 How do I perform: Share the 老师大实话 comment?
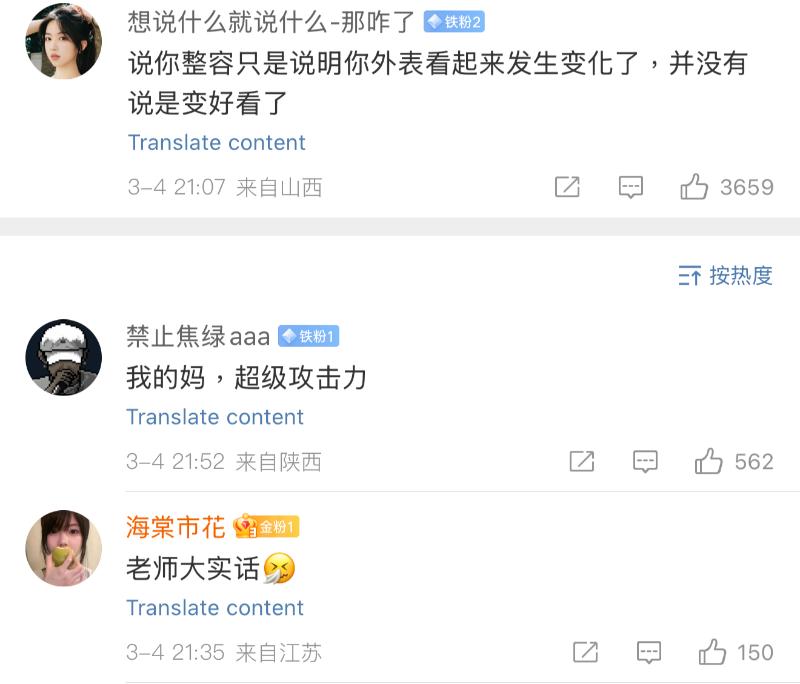(x=586, y=652)
